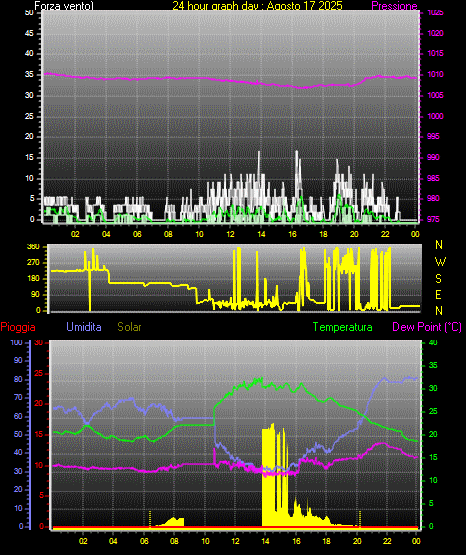Click the E compass direction label
Screen dimensions: 466x555
coord(438,294)
